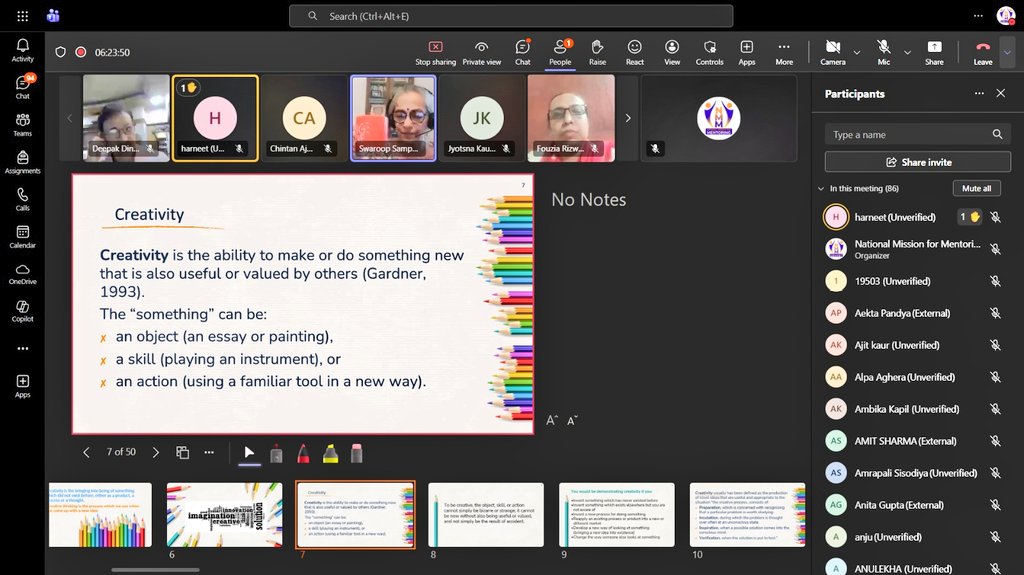This screenshot has width=1024, height=575.
Task: Click the recording indicator icon
Action: click(81, 52)
